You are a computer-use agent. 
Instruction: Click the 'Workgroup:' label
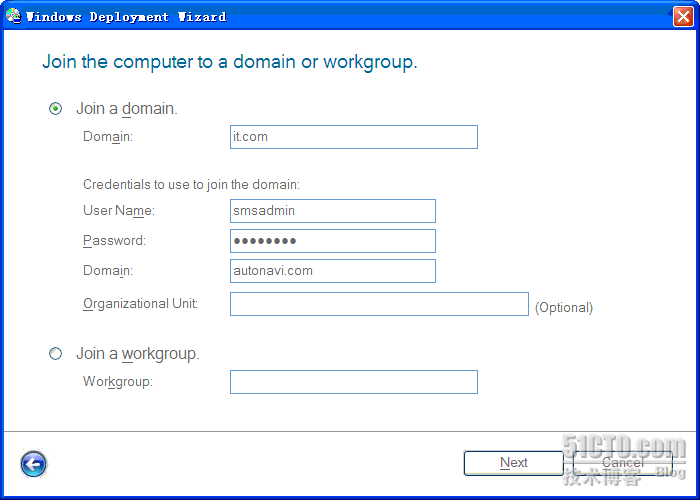[x=118, y=382]
